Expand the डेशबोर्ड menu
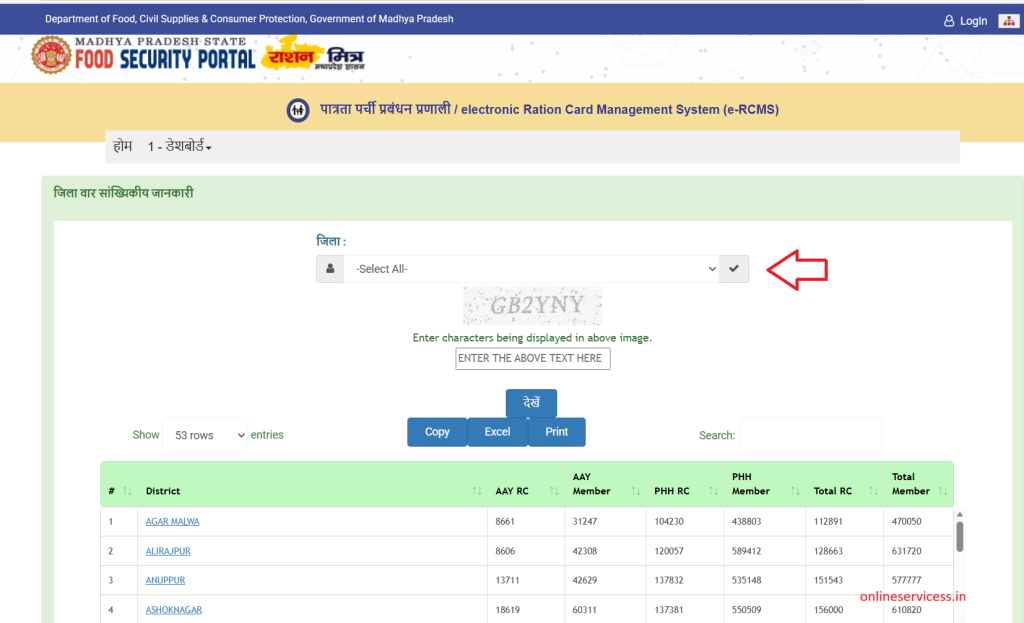 click(x=180, y=147)
